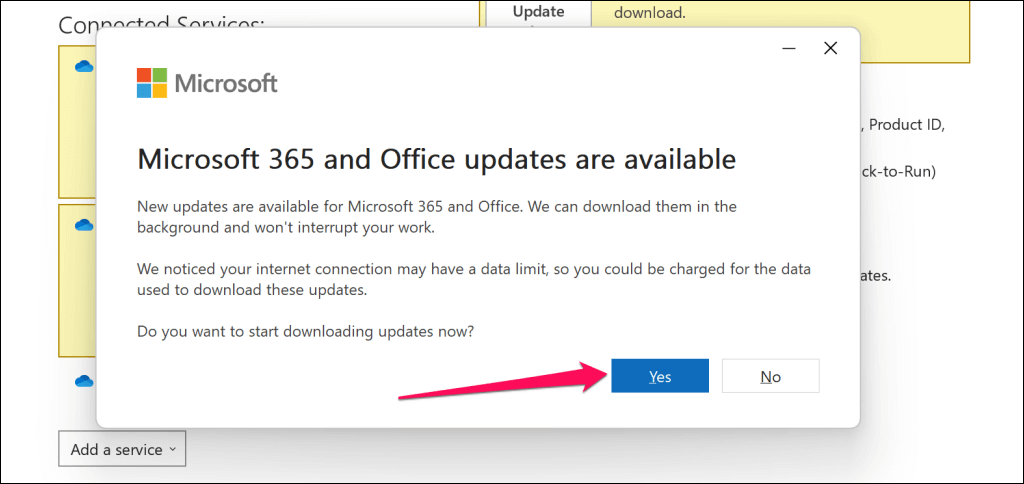1024x484 pixels.
Task: Decline the update by pressing No
Action: 770,376
